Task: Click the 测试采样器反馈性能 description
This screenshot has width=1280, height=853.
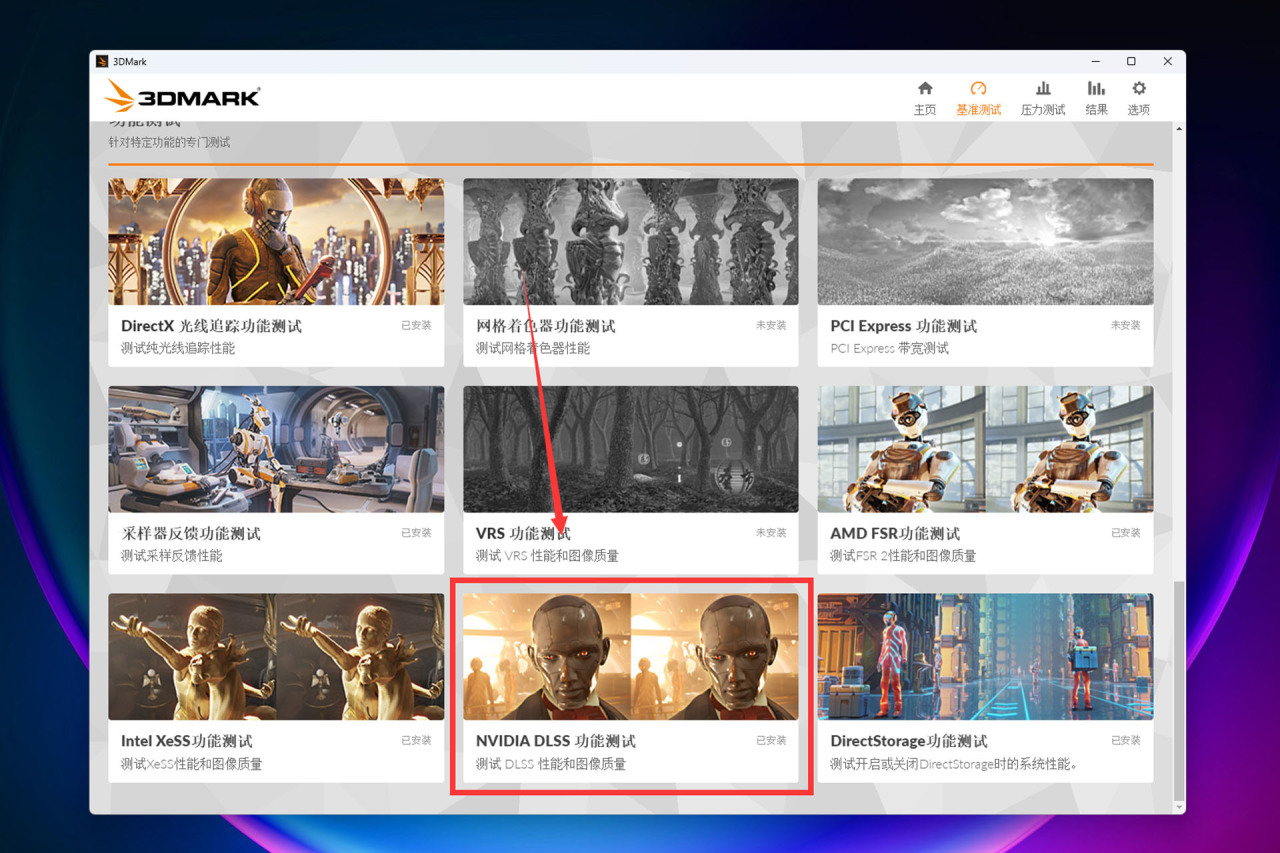Action: coord(172,556)
